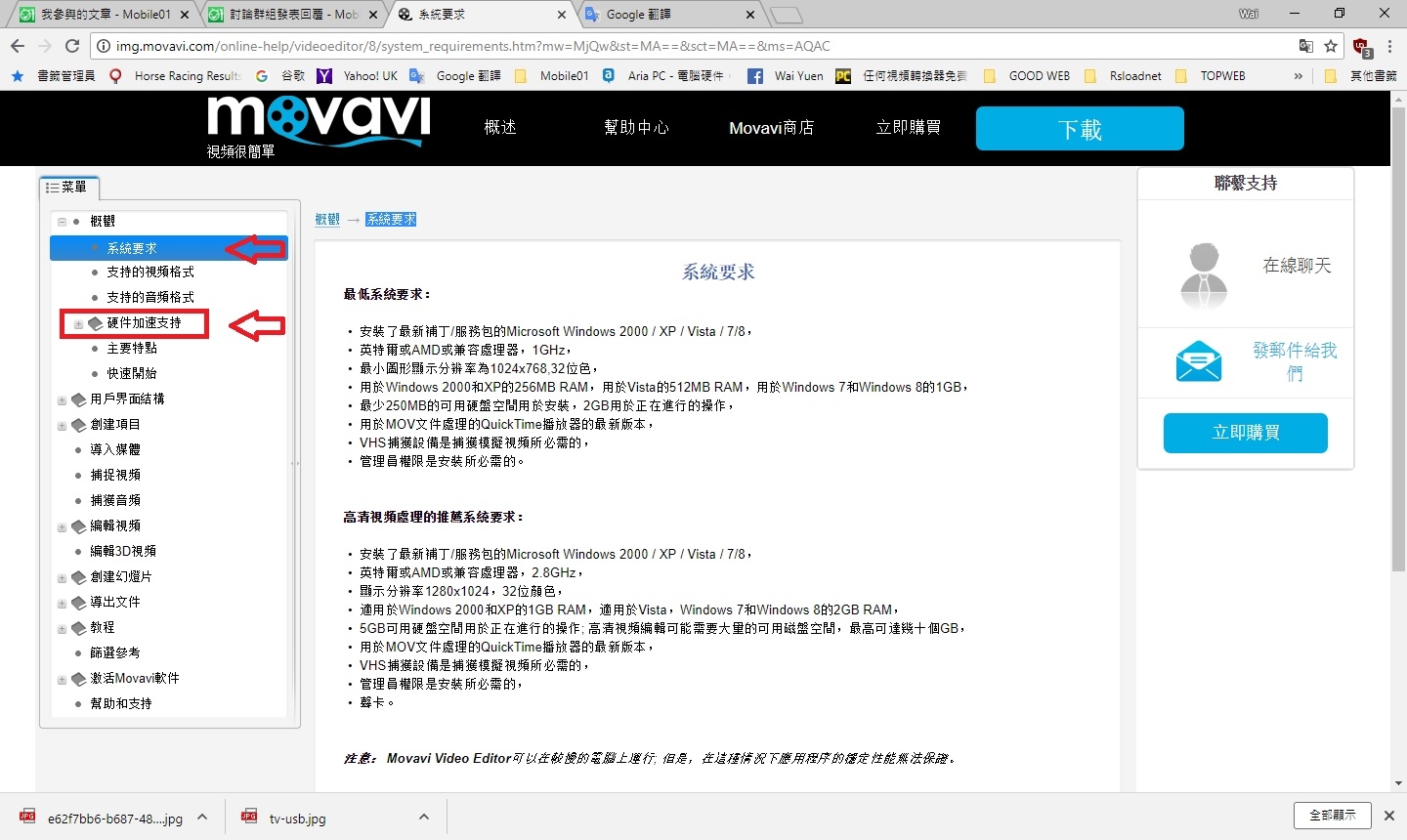Close the downloads bar

tap(1388, 815)
